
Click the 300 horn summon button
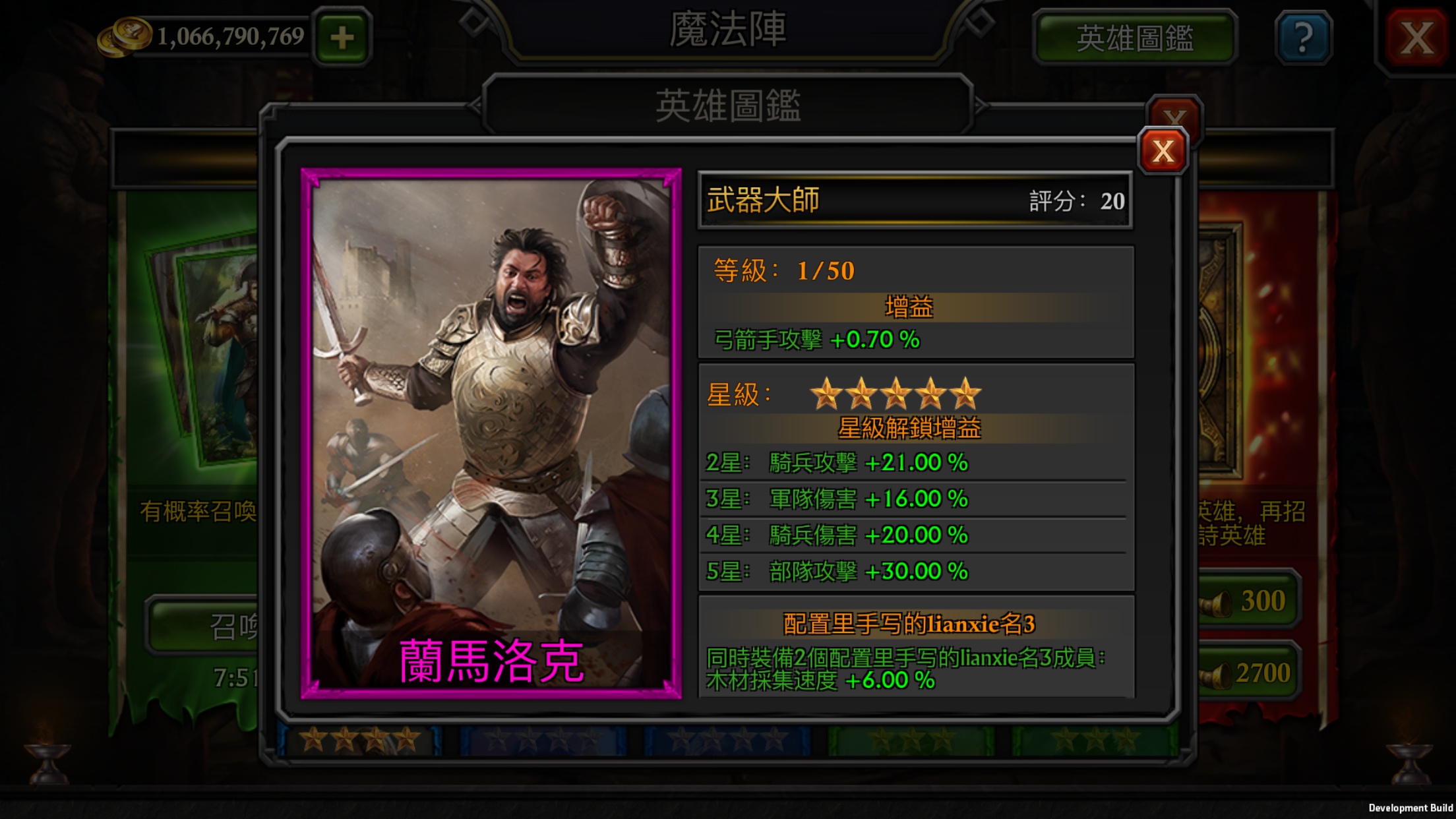pos(1248,600)
